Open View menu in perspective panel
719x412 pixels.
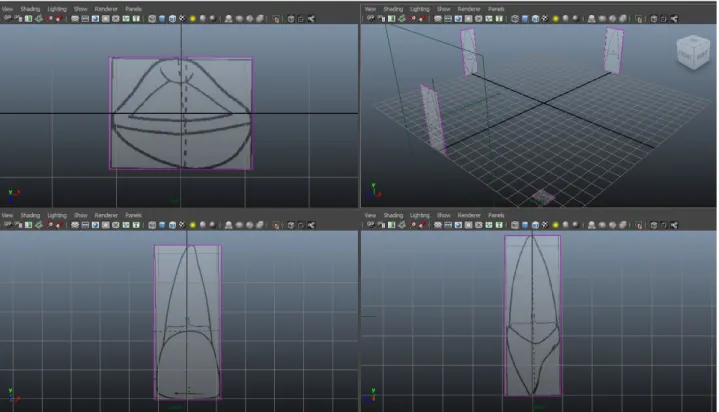click(370, 9)
